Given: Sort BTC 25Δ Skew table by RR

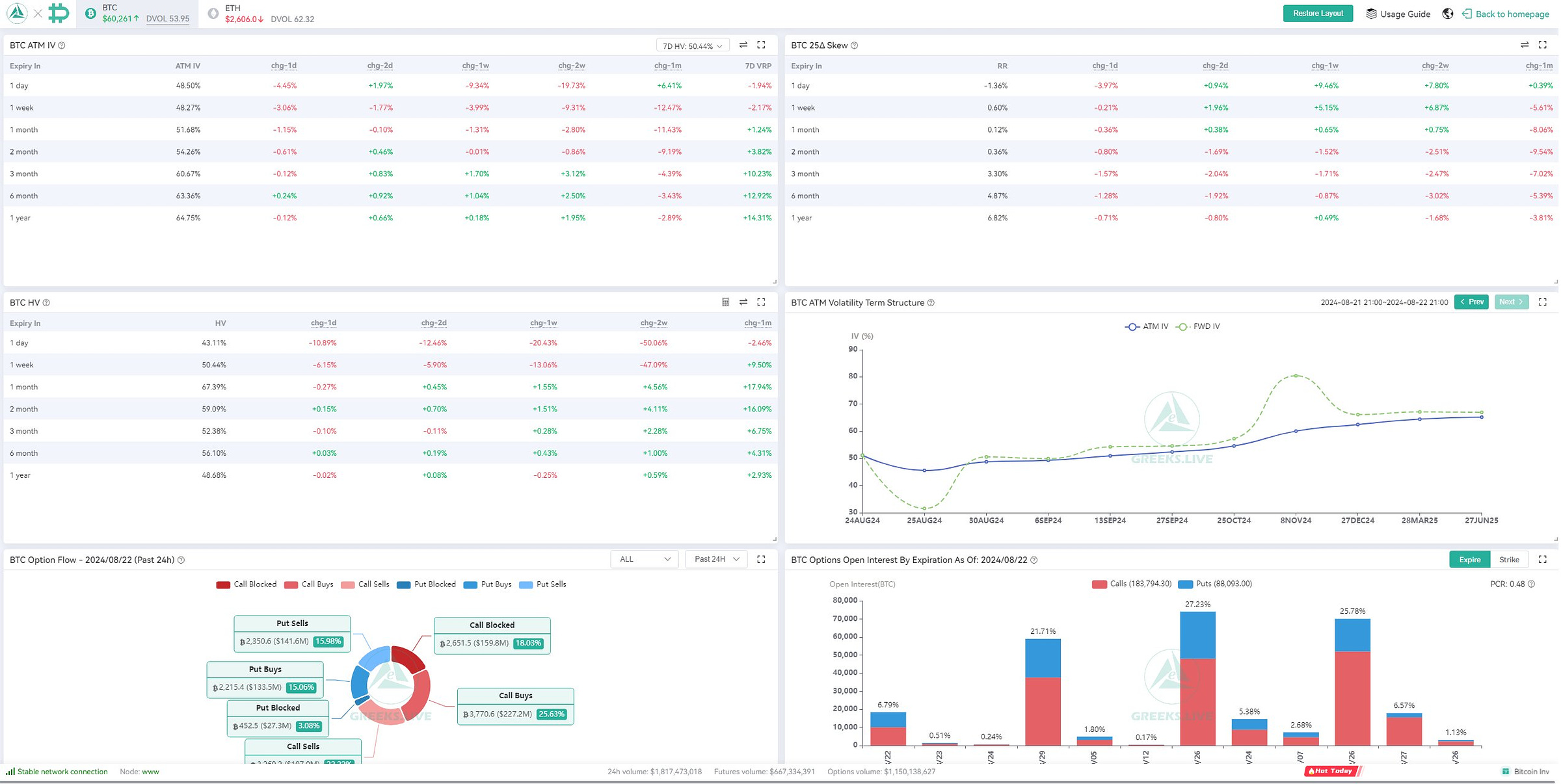Looking at the screenshot, I should [1002, 66].
